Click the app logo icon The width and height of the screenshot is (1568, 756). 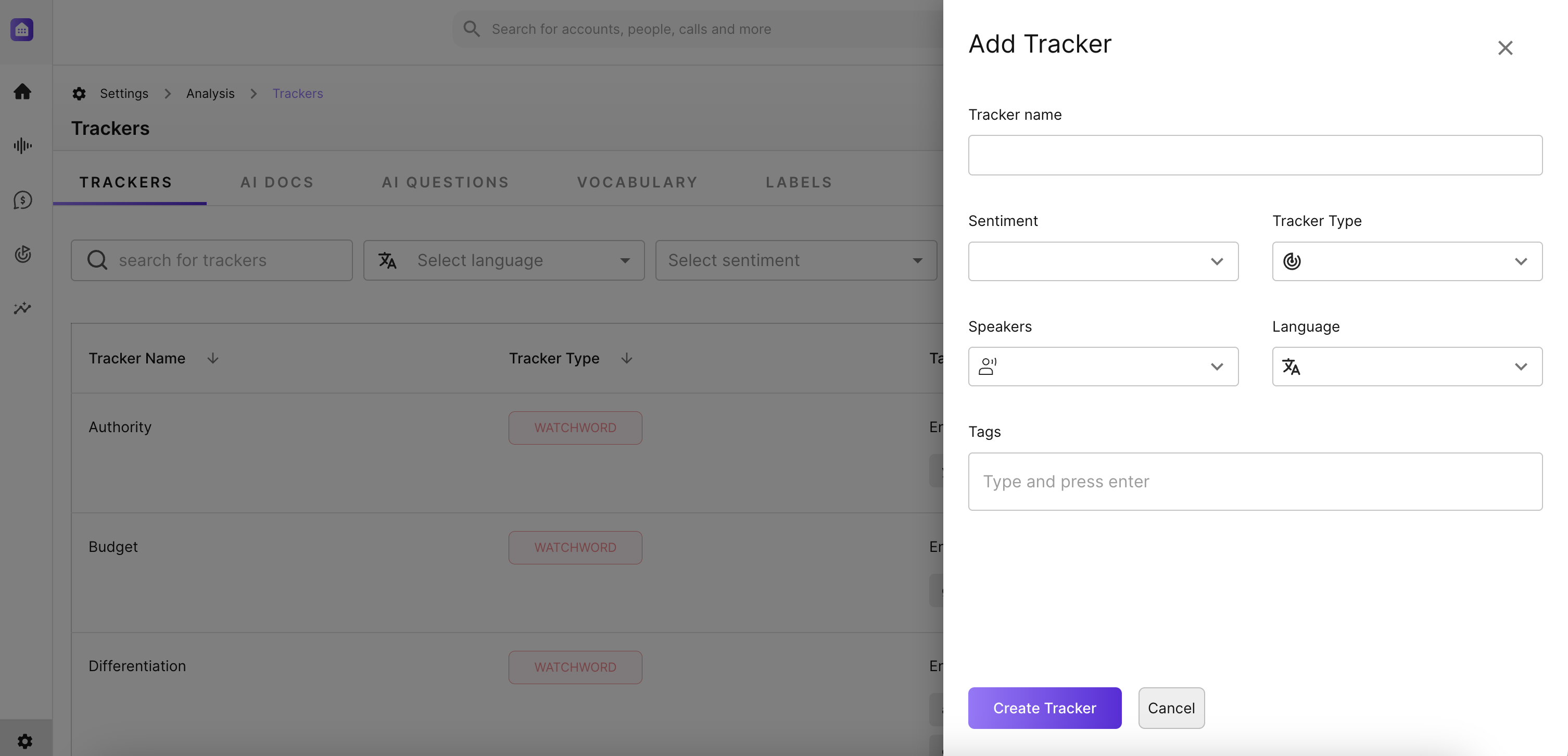(22, 29)
